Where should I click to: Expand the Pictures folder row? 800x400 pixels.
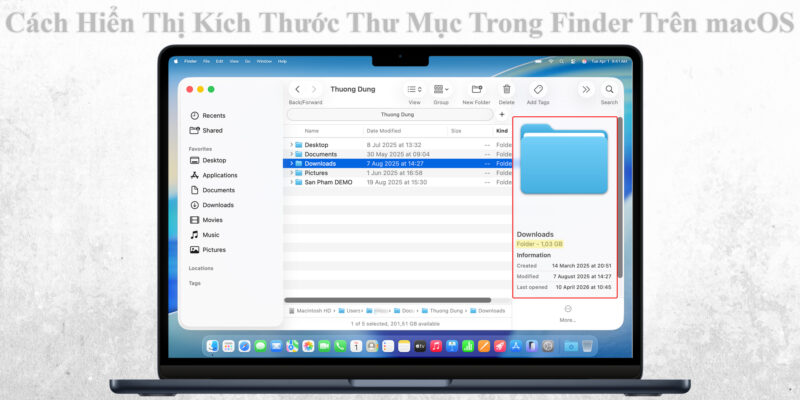coord(291,173)
